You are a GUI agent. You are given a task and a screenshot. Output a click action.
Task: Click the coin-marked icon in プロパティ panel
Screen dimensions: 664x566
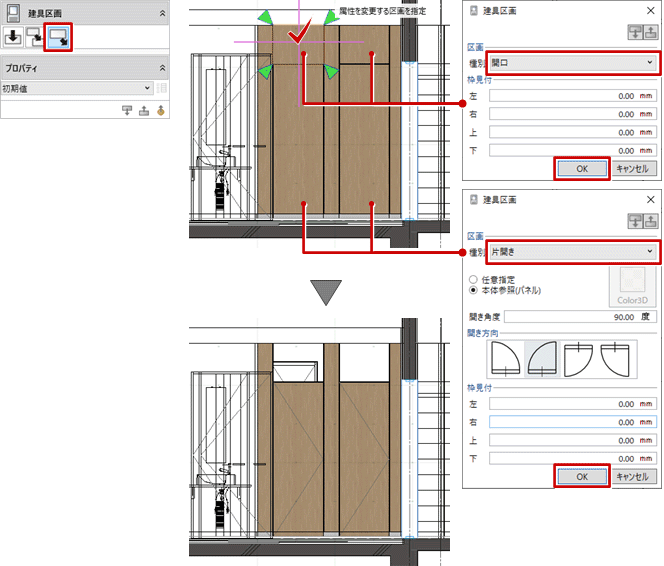pyautogui.click(x=160, y=110)
